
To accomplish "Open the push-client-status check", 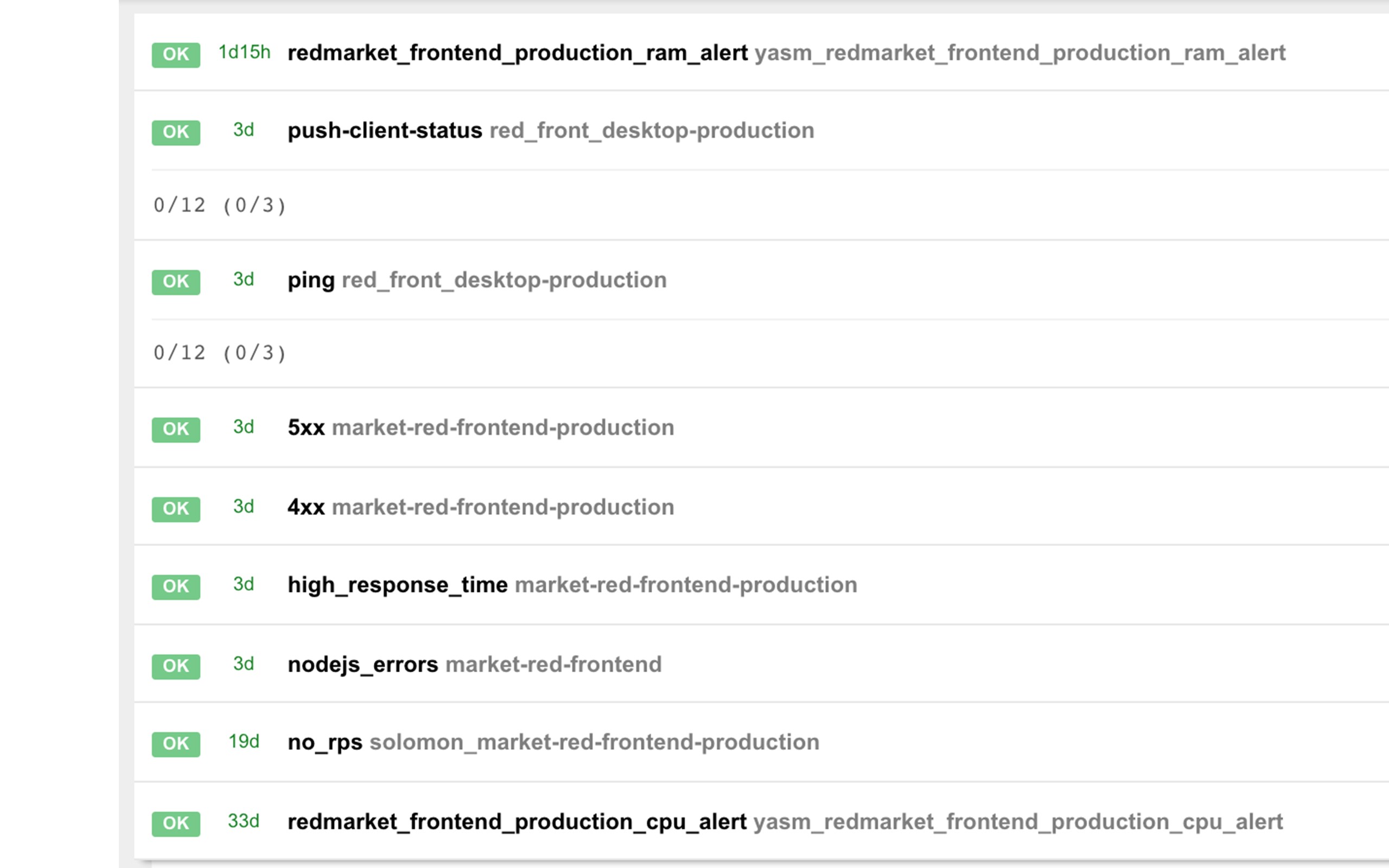I will click(x=385, y=131).
